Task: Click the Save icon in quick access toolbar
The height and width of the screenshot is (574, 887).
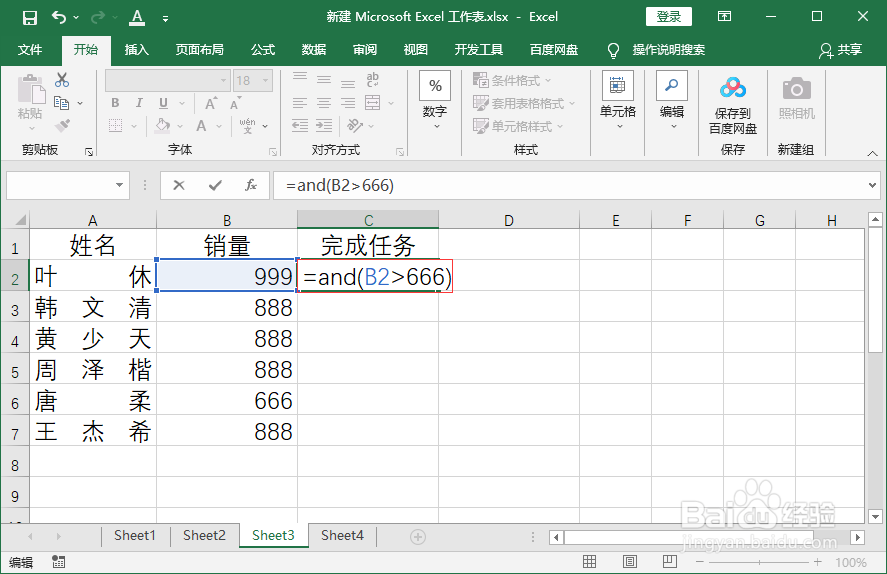Action: pos(29,18)
